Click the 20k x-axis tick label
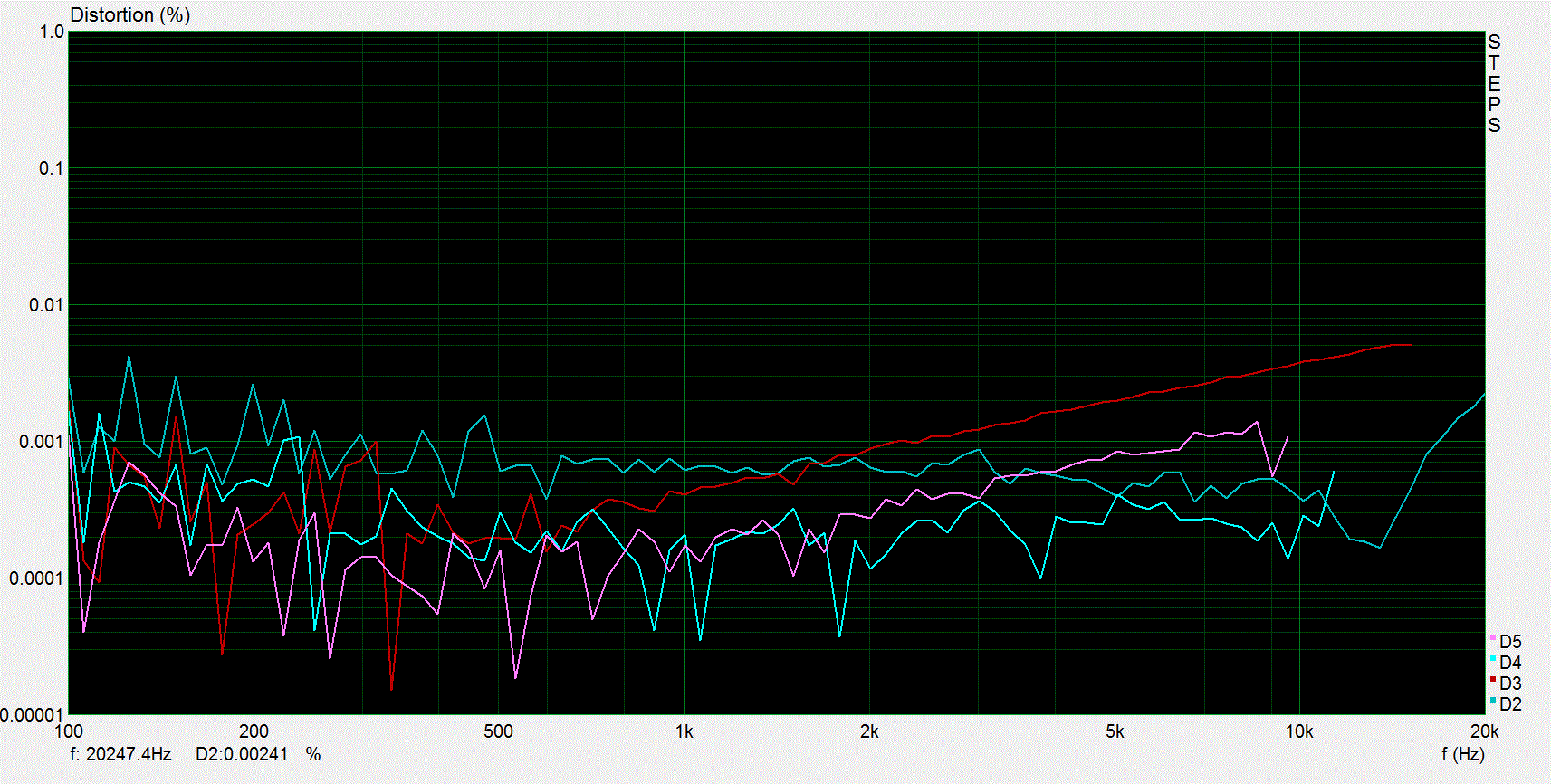The image size is (1551, 784). point(1484,731)
